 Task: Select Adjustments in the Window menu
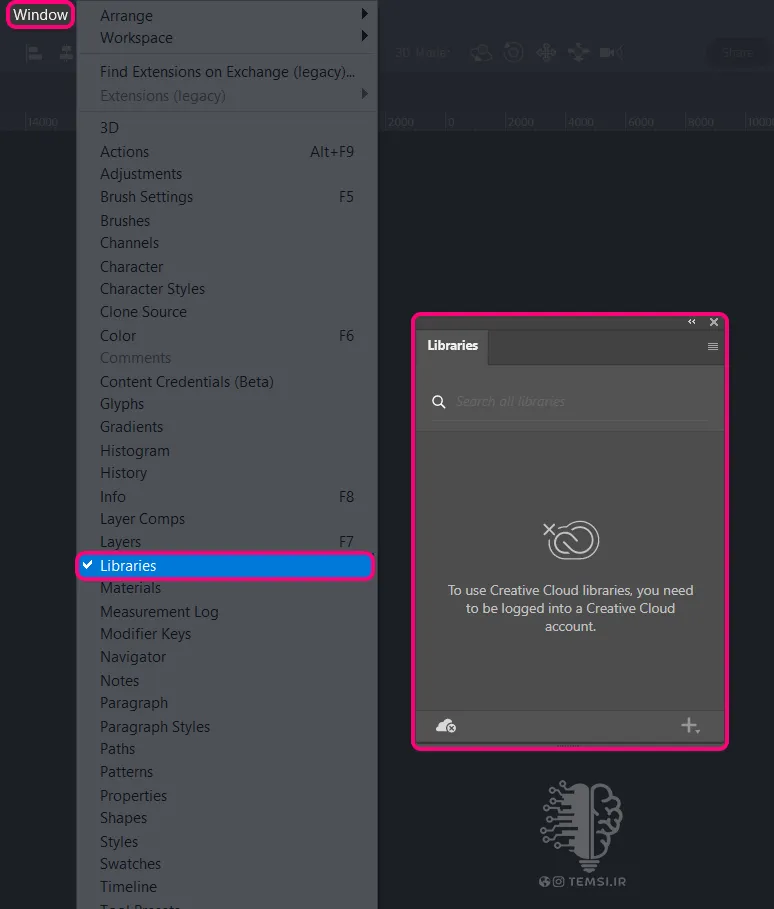227,174
